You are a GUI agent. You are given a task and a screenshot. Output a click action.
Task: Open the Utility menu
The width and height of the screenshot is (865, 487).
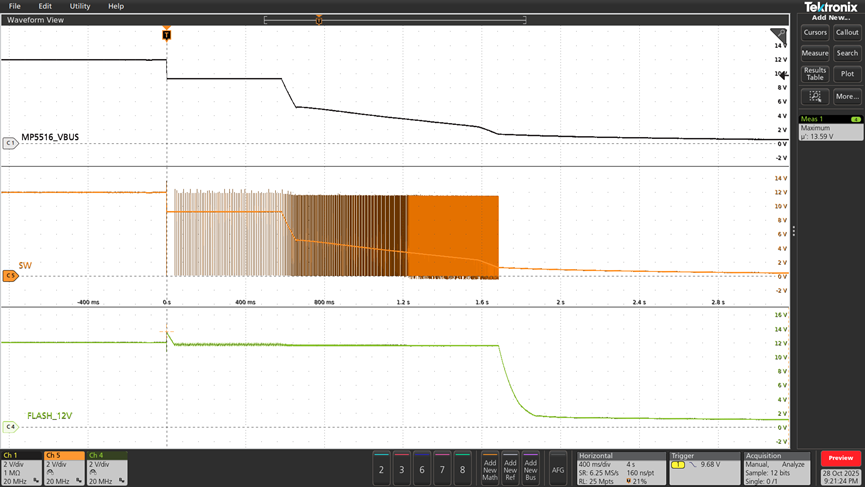point(80,6)
